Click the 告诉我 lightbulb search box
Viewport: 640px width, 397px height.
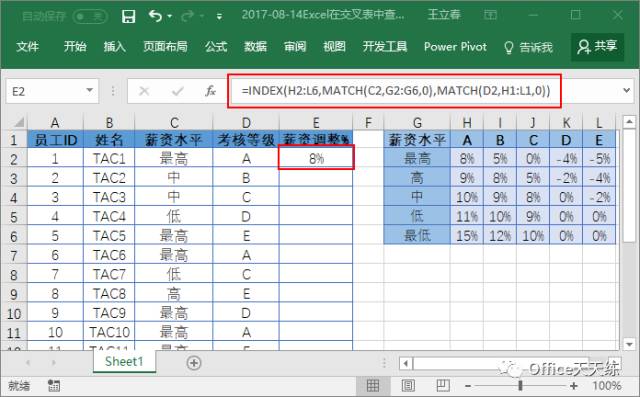[x=529, y=47]
